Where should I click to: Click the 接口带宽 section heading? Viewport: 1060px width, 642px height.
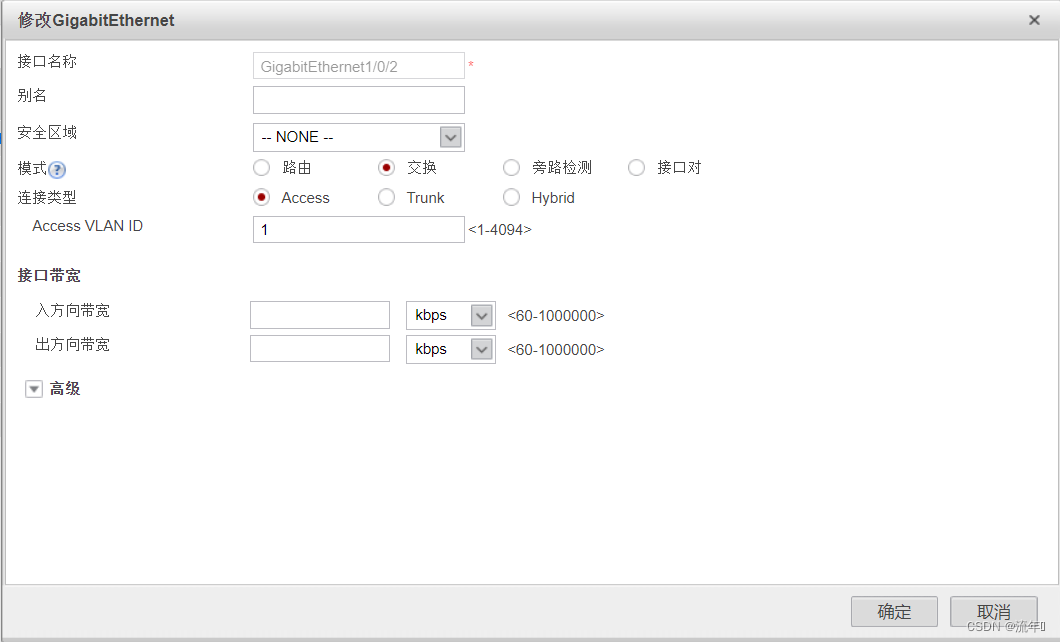(49, 276)
